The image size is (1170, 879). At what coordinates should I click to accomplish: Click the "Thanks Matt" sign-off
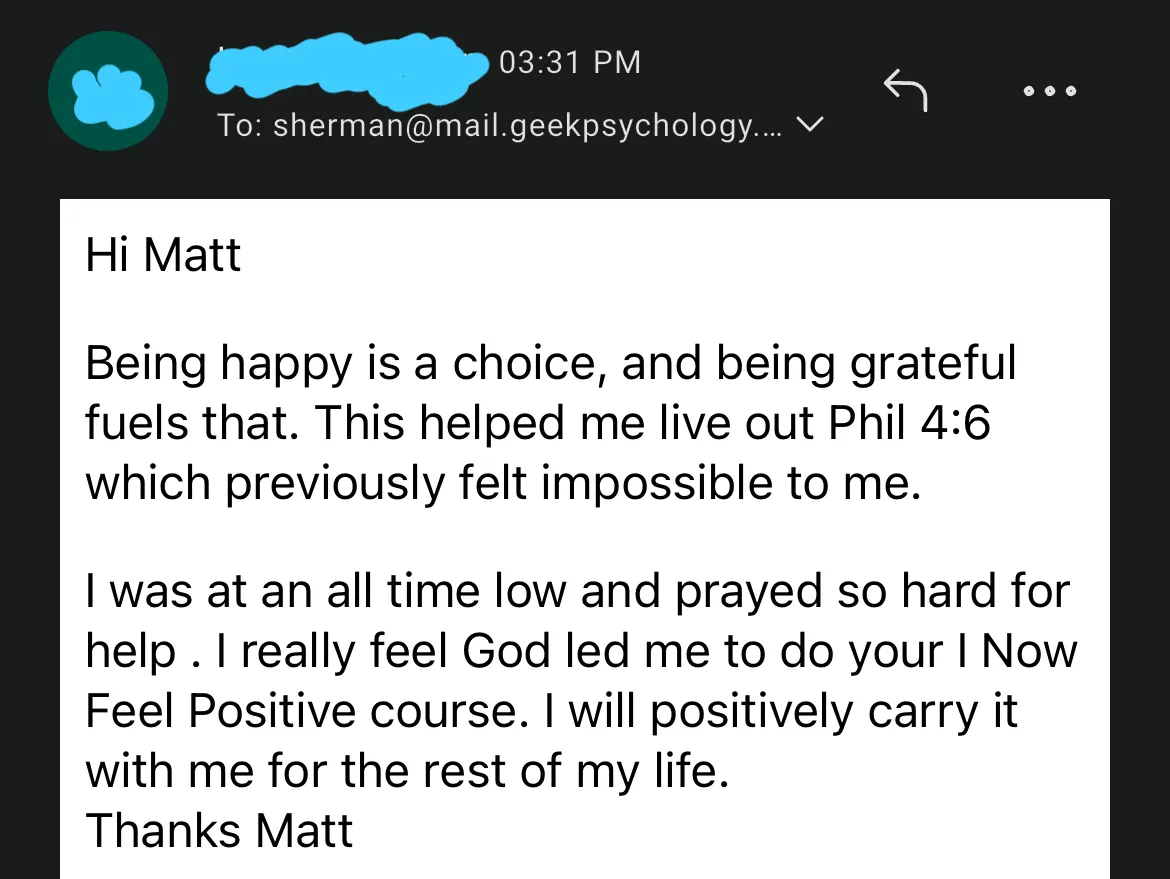tap(219, 831)
